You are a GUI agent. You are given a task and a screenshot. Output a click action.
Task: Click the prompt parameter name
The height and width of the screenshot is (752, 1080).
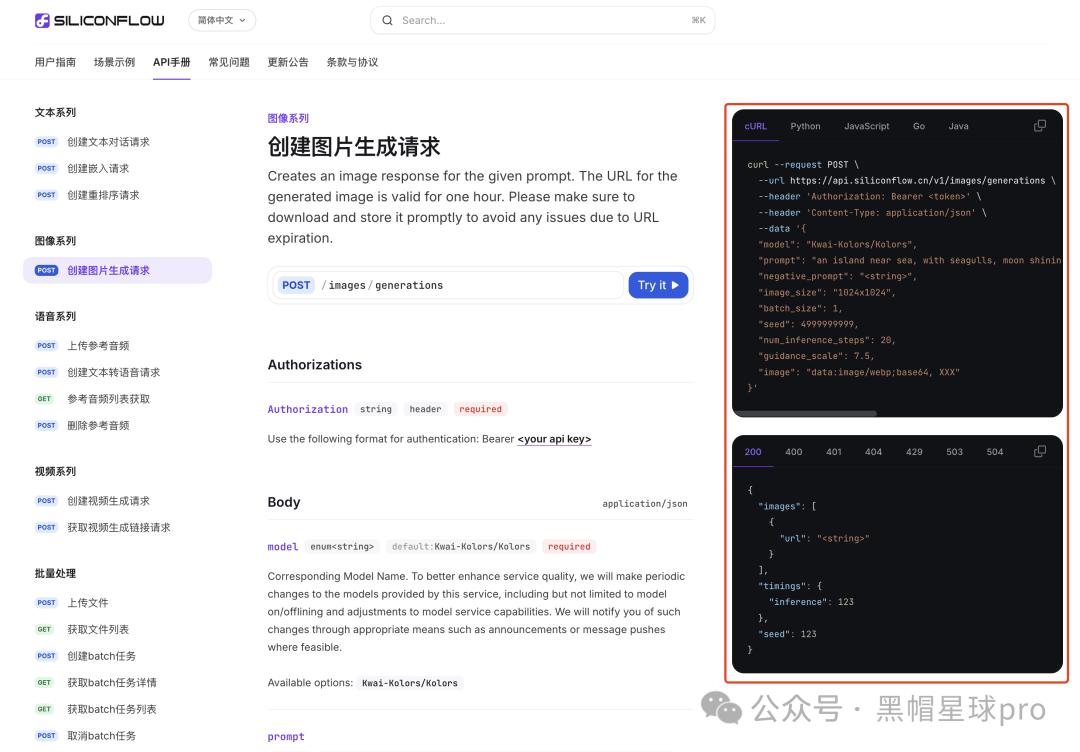286,737
